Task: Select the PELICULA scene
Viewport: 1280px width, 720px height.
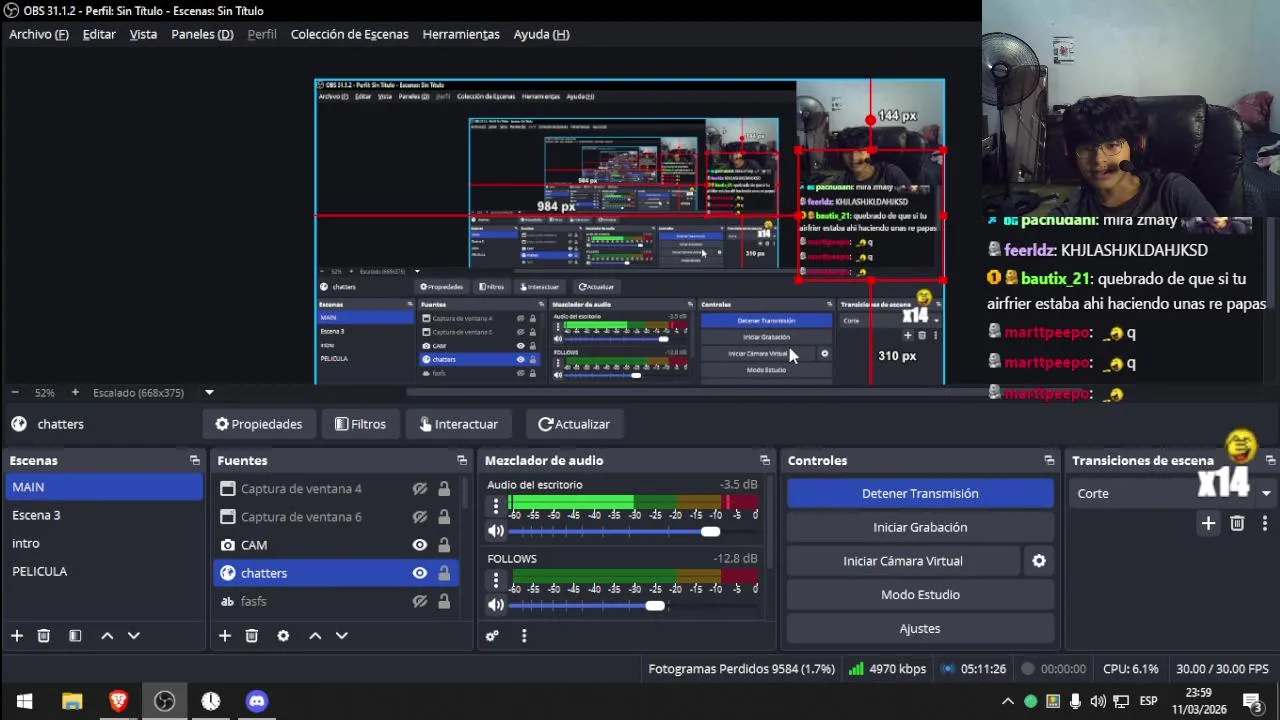Action: click(x=104, y=571)
